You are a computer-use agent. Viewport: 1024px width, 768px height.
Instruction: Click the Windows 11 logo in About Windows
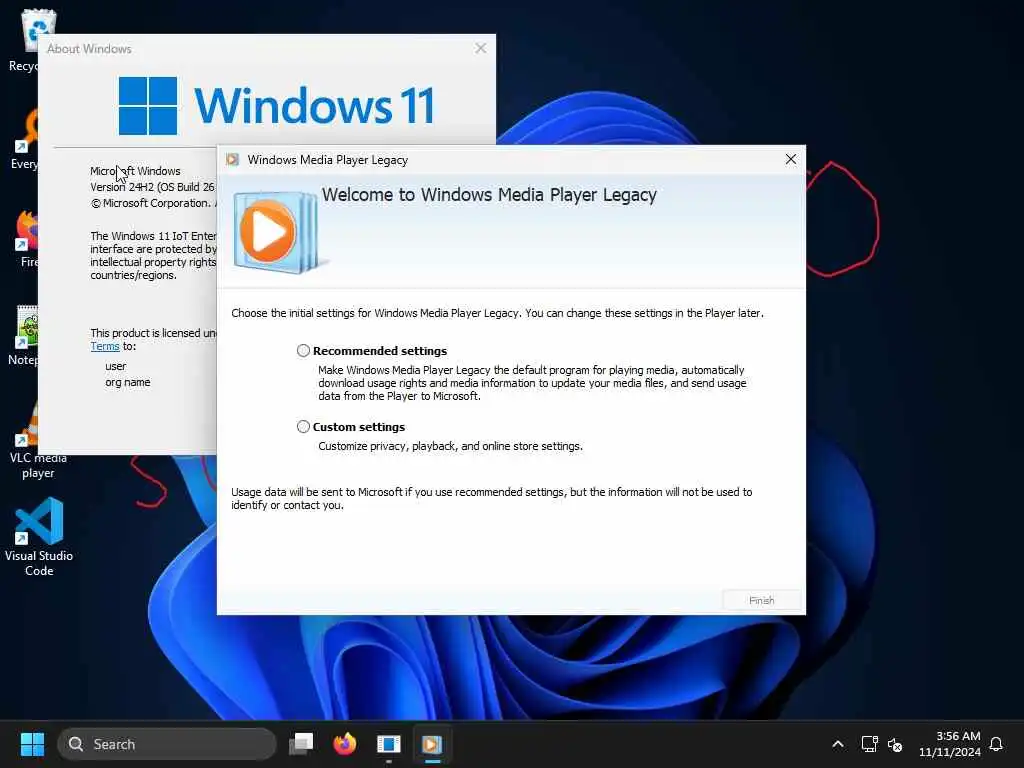(x=276, y=106)
